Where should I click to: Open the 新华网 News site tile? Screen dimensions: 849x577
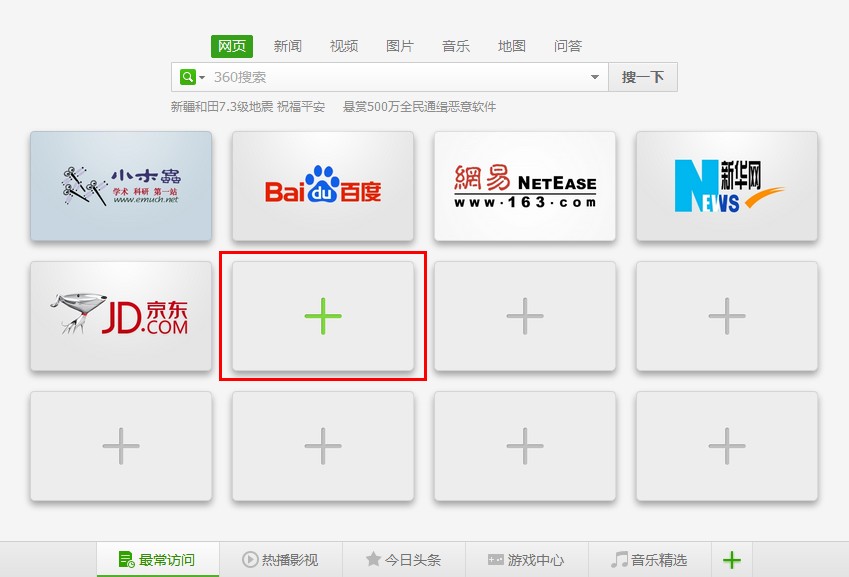(727, 186)
